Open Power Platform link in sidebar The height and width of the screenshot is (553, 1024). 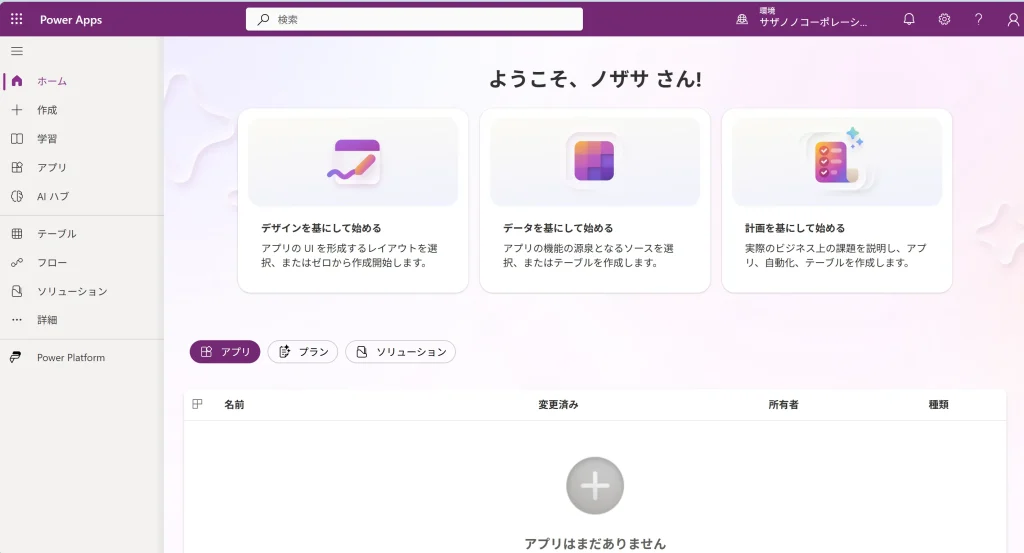(x=70, y=358)
